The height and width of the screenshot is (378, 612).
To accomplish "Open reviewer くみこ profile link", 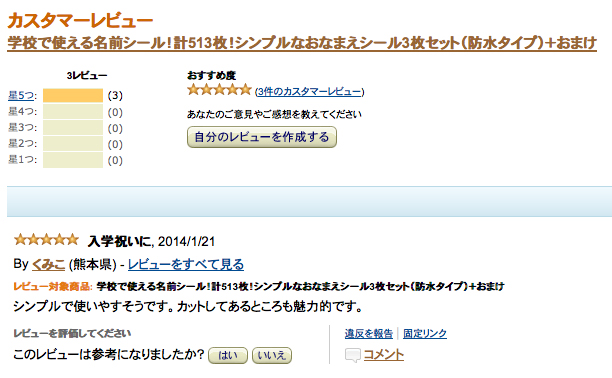I will pos(48,264).
